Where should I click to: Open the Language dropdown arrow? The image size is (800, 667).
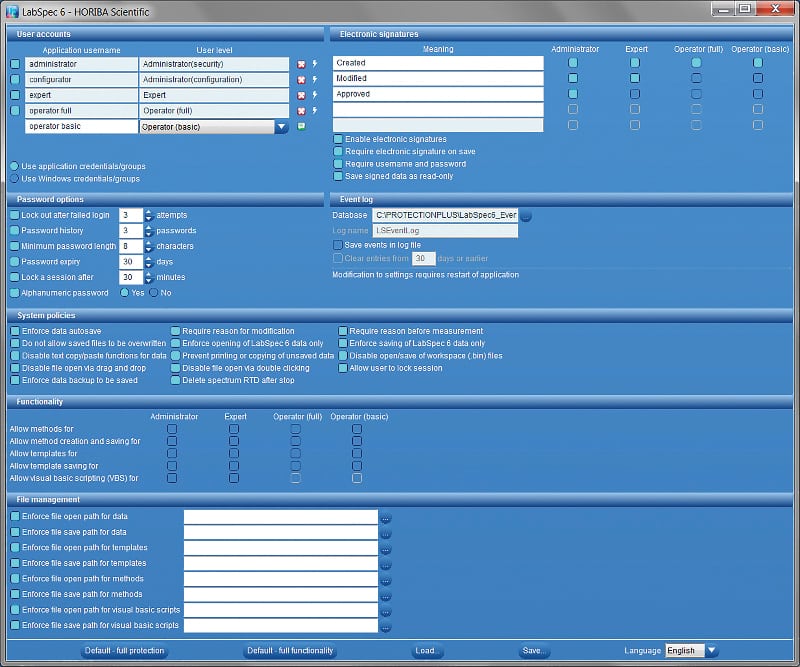[711, 650]
